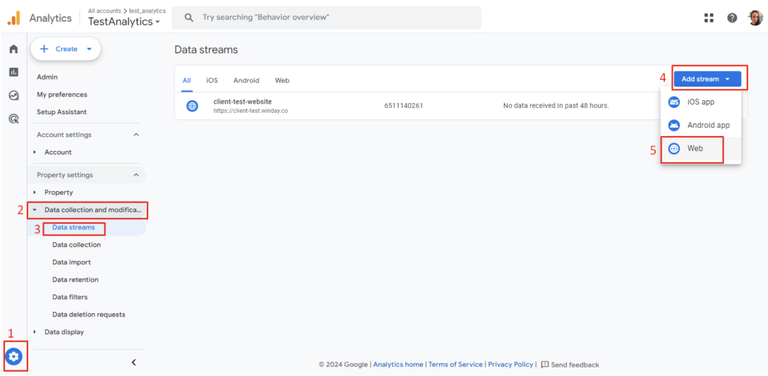Click the Add stream dropdown button

(x=707, y=79)
